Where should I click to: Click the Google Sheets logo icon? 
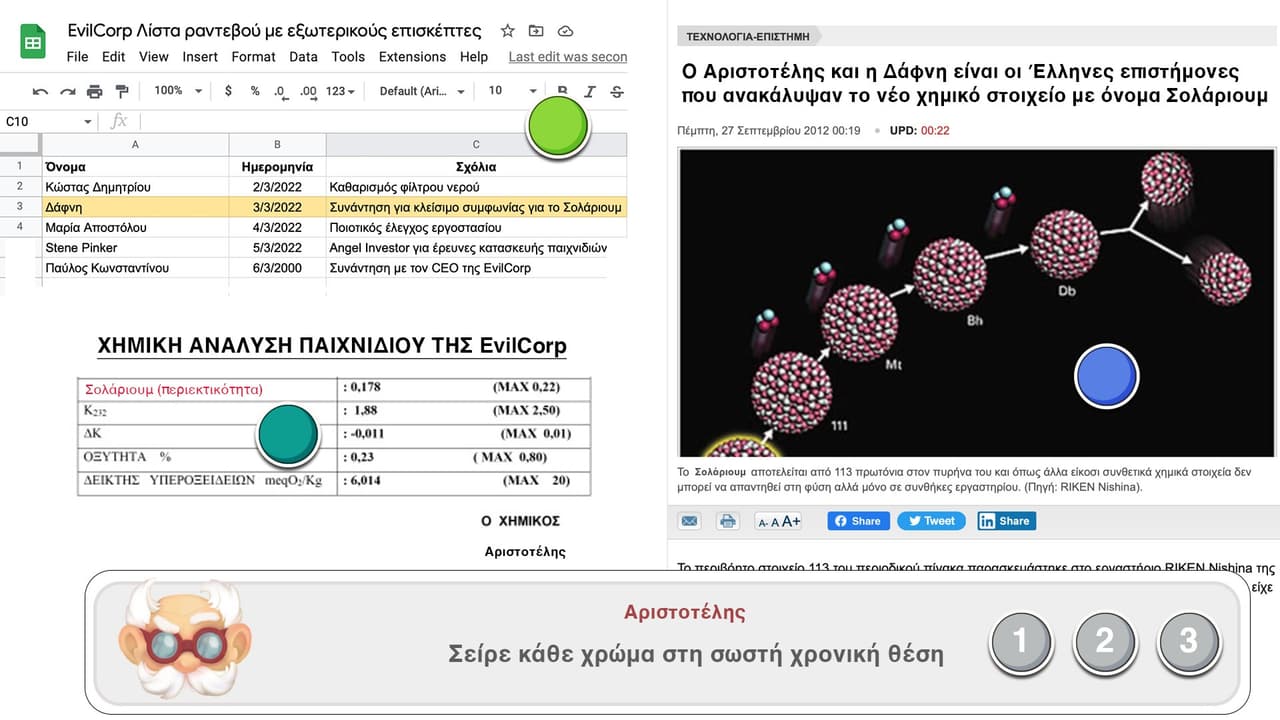pyautogui.click(x=33, y=42)
